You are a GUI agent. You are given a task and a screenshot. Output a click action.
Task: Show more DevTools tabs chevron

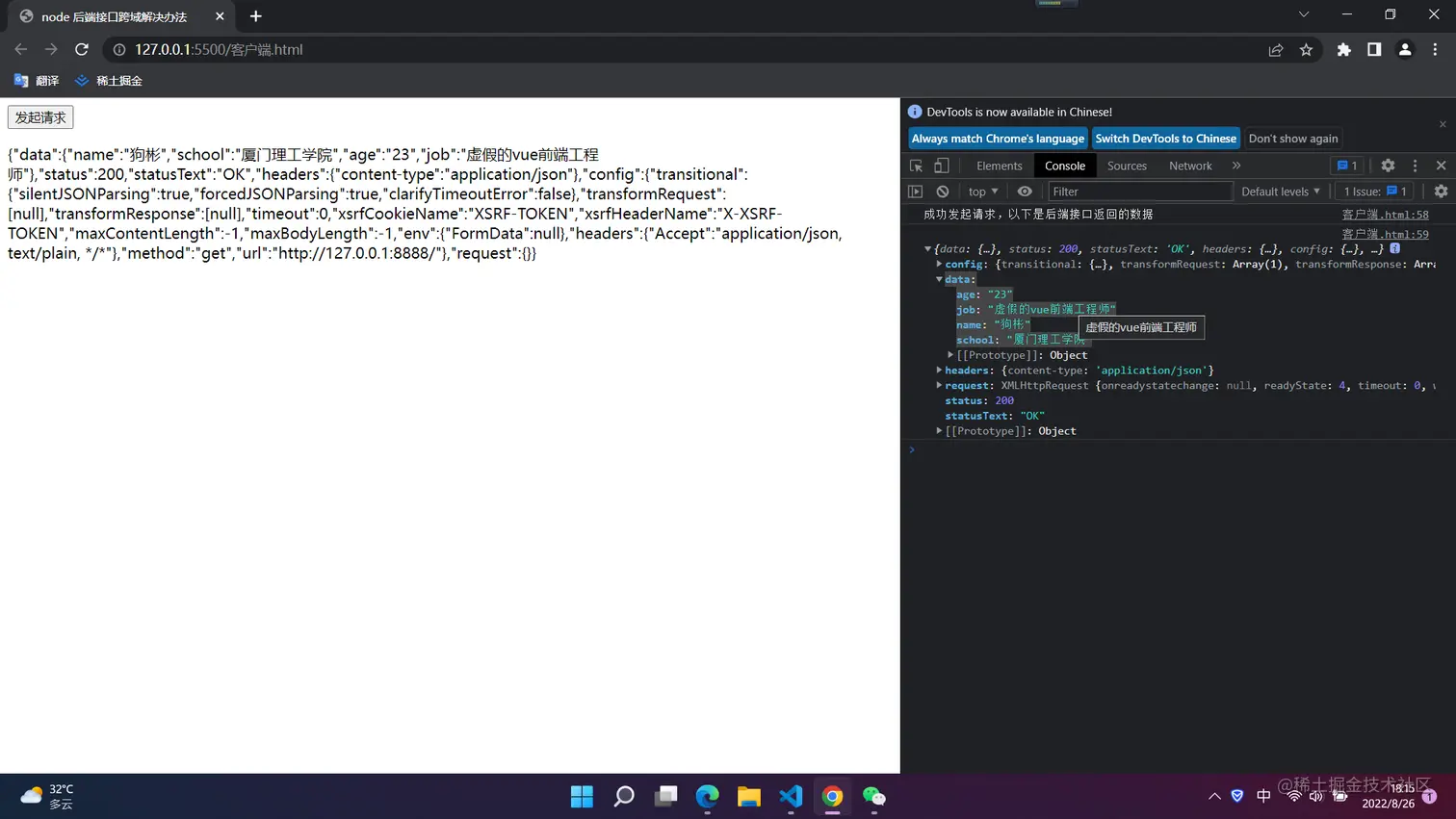[1236, 166]
